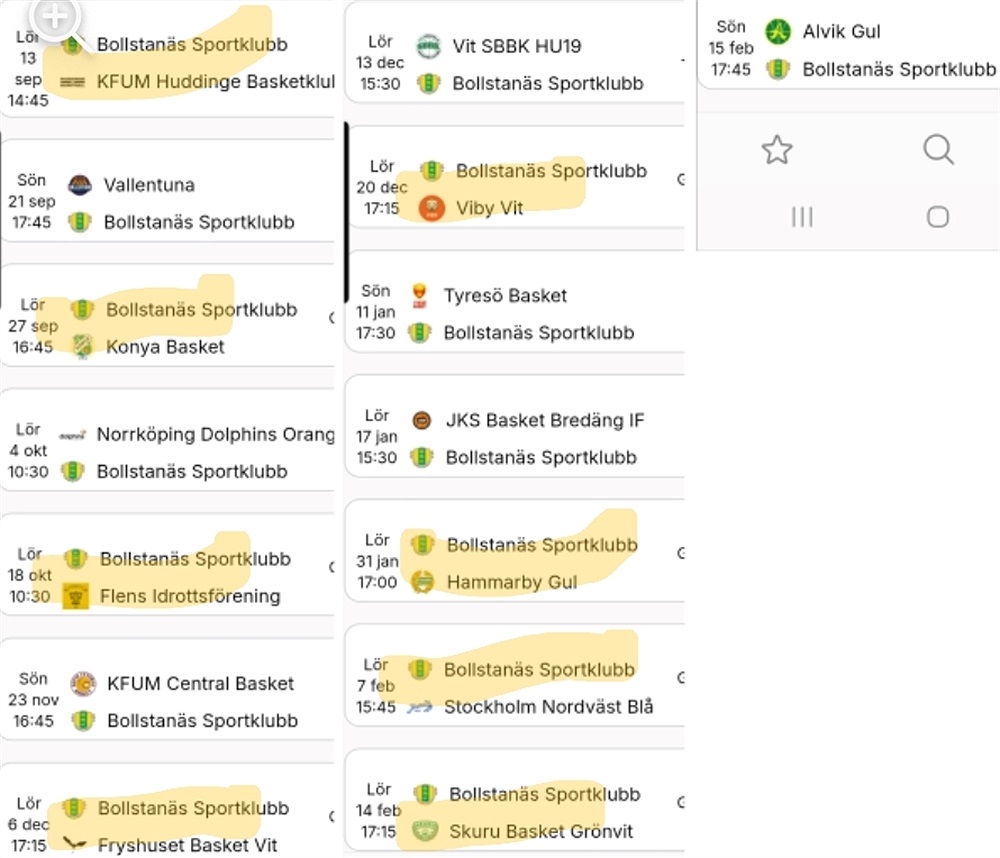This screenshot has height=858, width=1000.
Task: Open the Vallentuna team name
Action: [149, 185]
